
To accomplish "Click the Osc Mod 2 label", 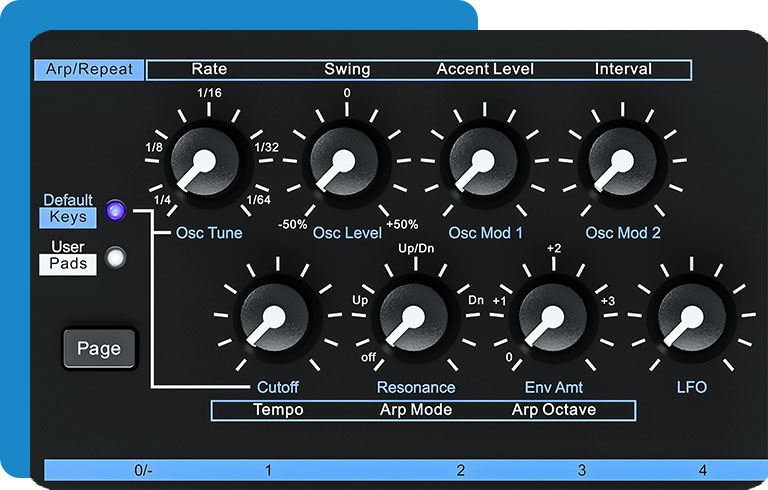I will tap(623, 233).
